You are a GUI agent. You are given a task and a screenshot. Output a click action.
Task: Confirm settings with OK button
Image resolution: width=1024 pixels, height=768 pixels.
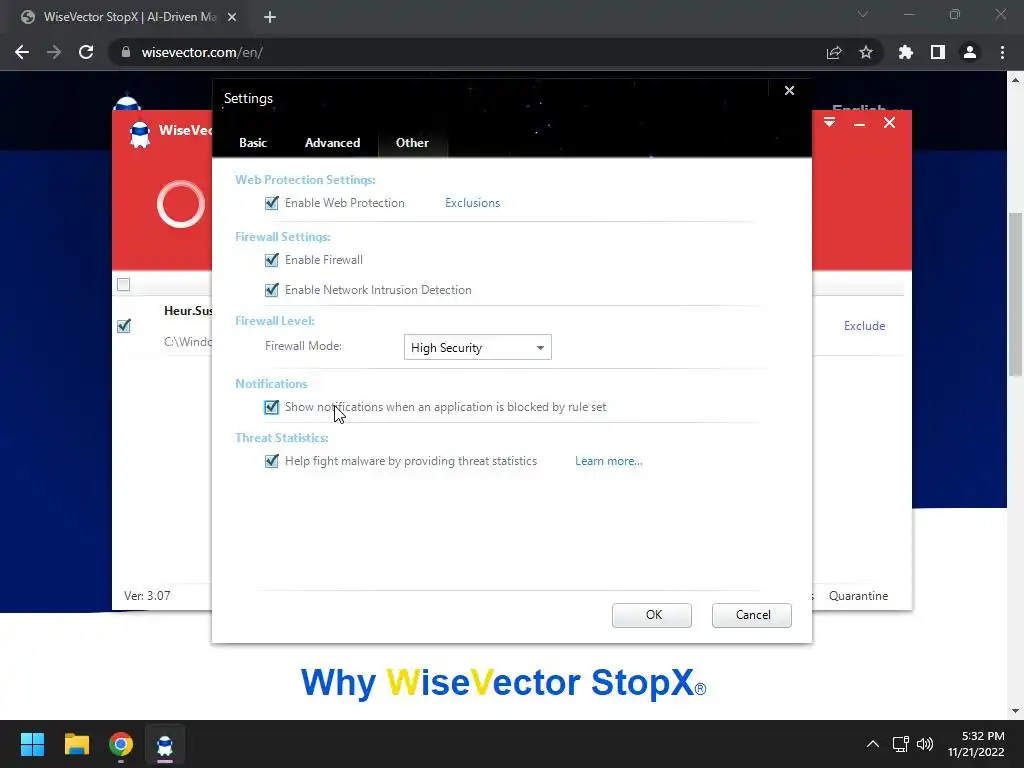click(x=652, y=615)
